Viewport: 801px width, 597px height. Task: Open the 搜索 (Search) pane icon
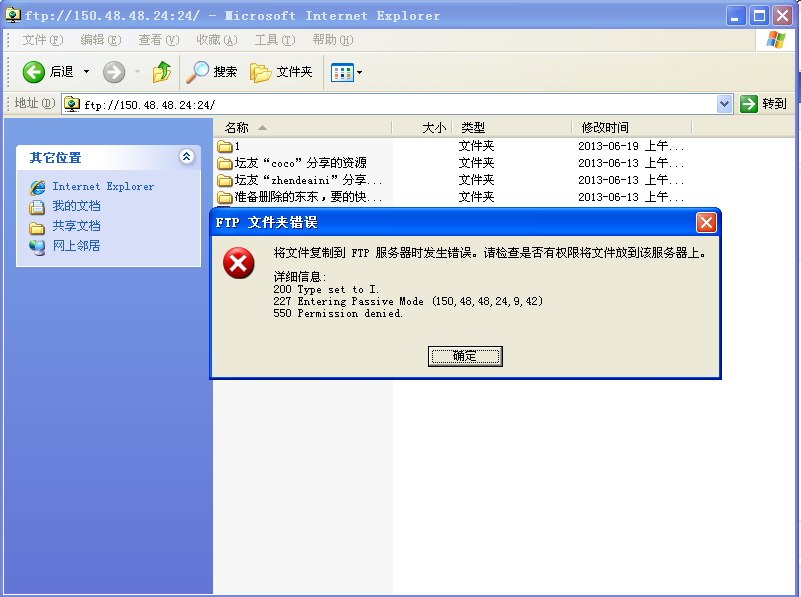coord(196,72)
